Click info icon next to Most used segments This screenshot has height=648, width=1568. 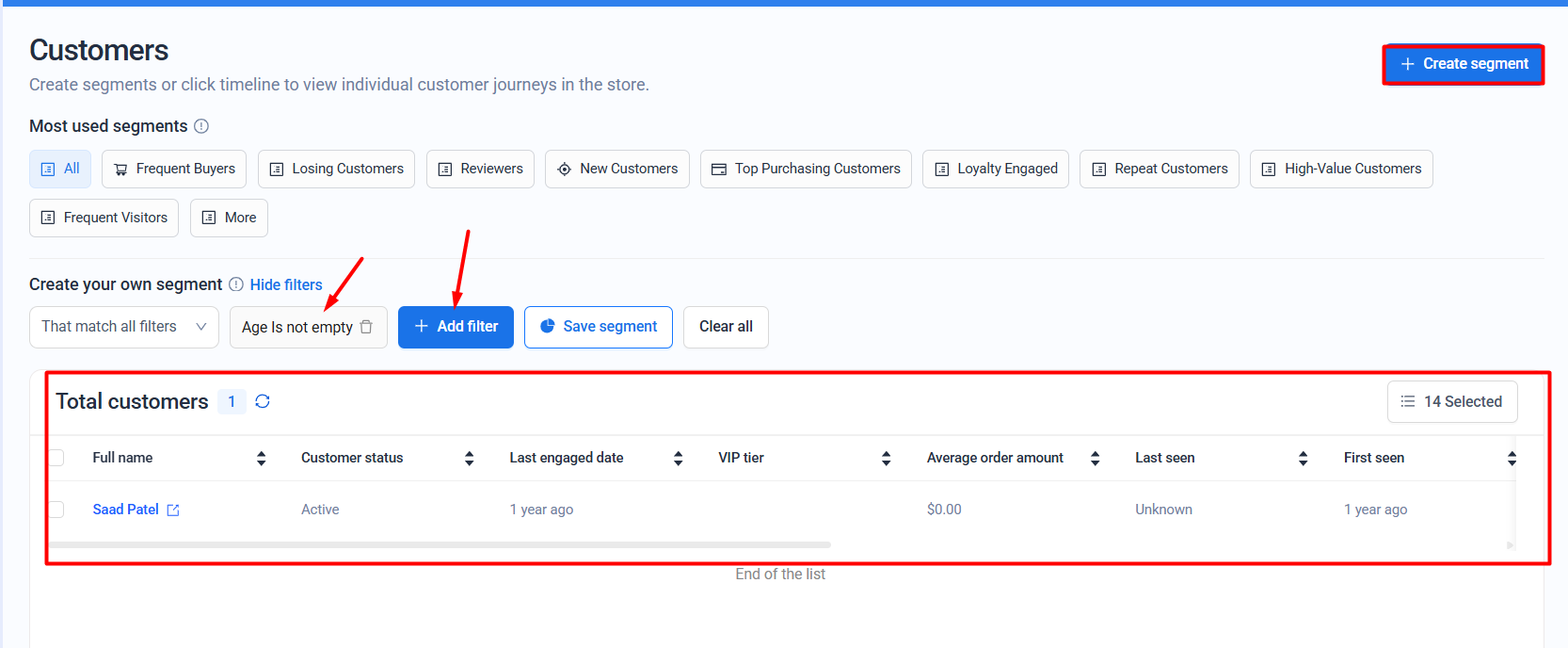201,126
